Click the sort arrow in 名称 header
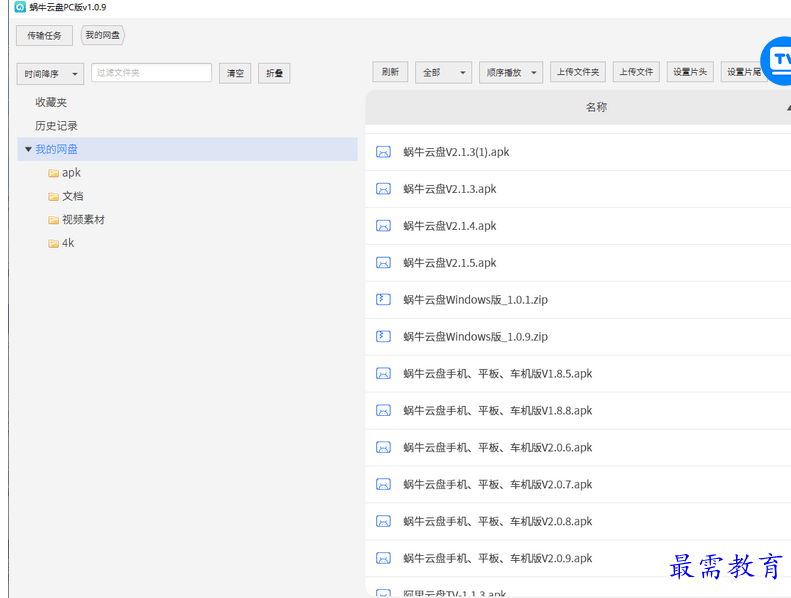 [788, 107]
